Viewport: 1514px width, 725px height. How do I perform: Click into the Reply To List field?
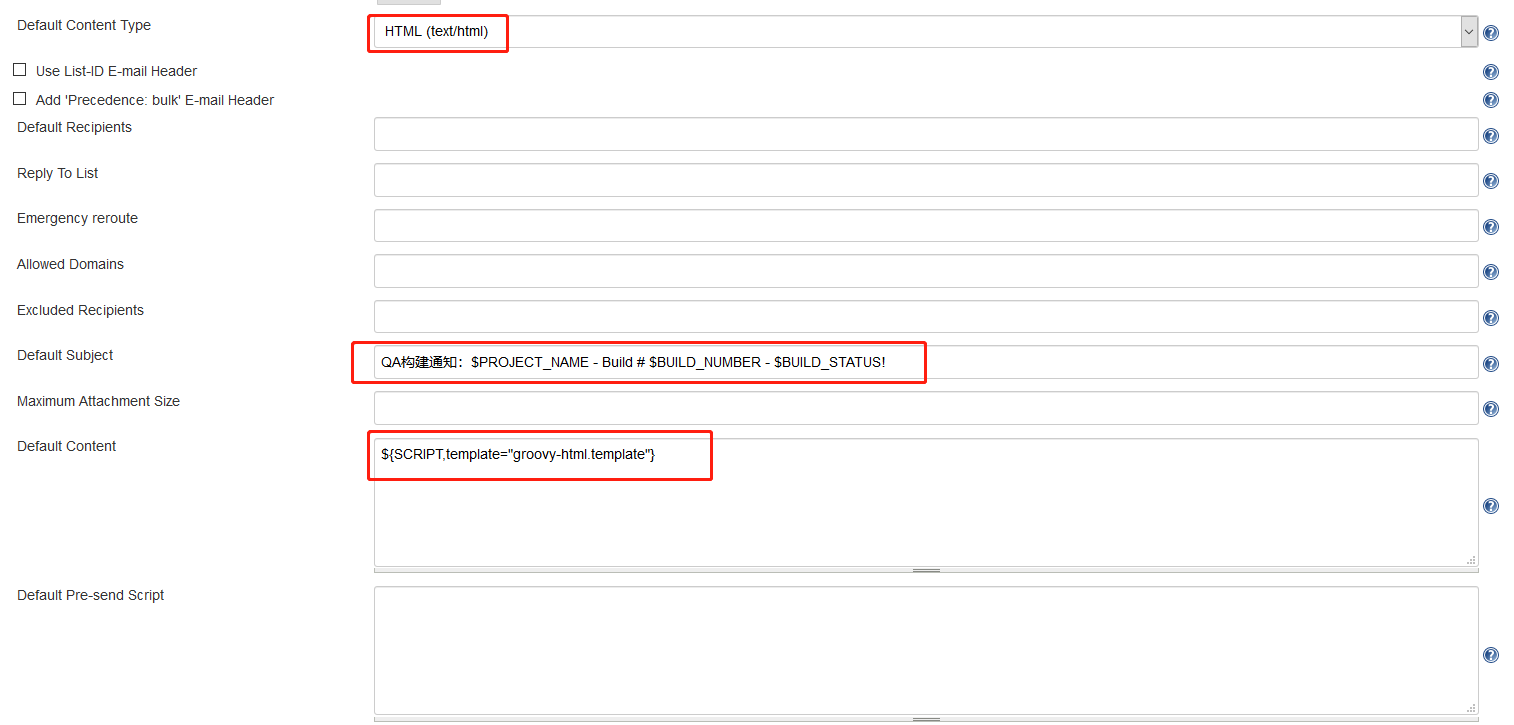pos(926,180)
